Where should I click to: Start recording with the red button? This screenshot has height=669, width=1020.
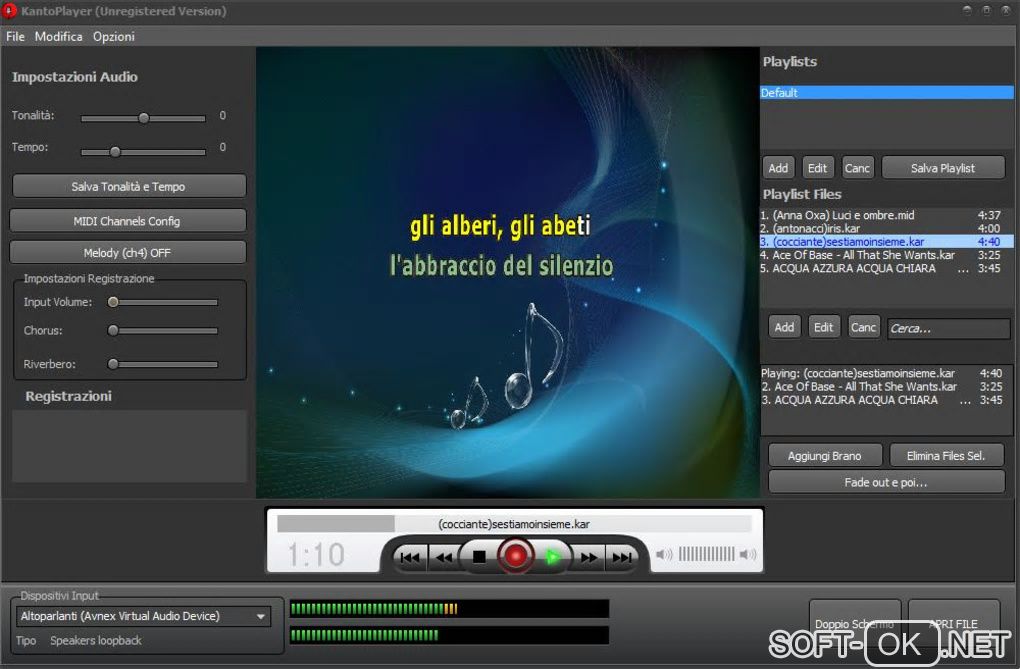coord(515,556)
